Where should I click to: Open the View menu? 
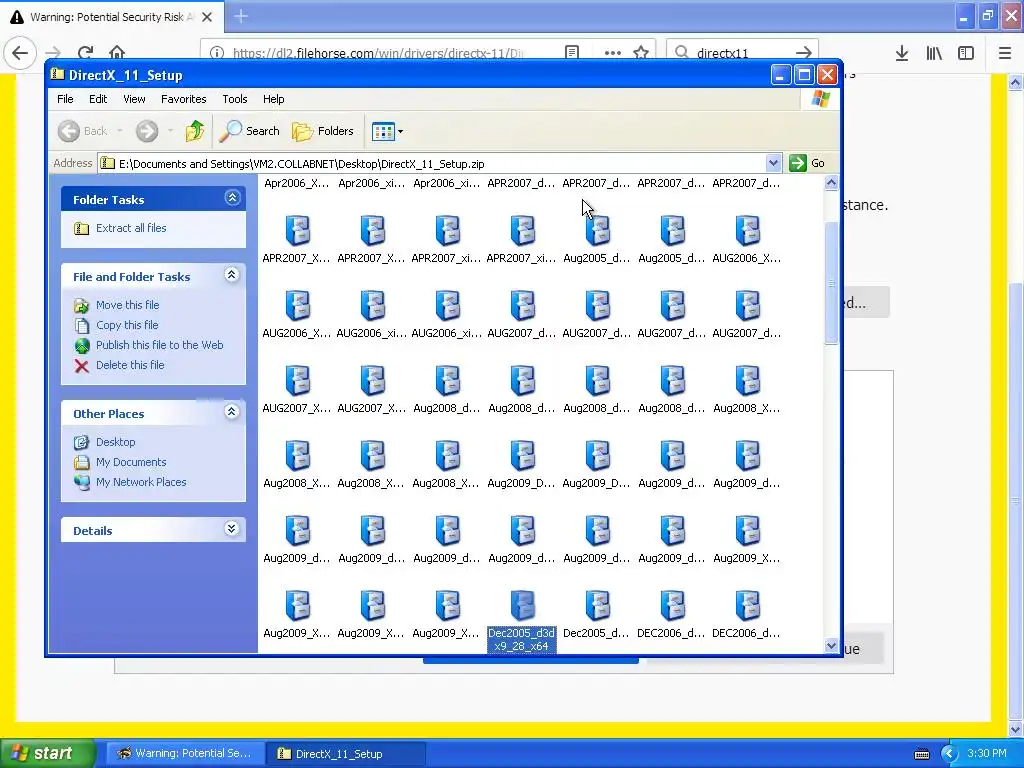[134, 99]
